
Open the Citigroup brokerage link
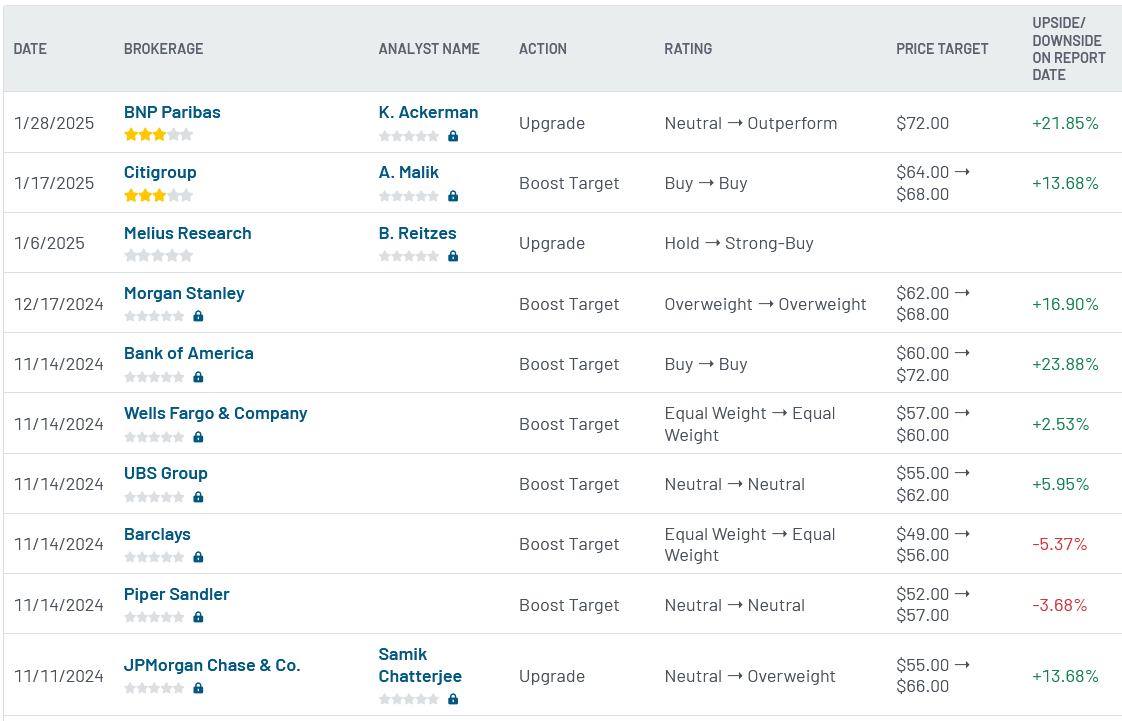[x=160, y=172]
